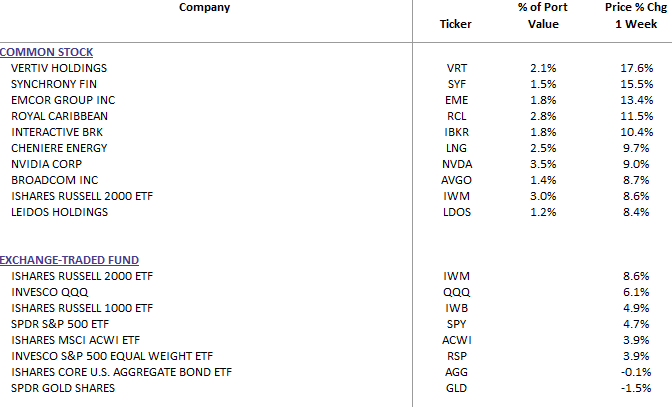
Task: Select the INVESCO QQQ fund name
Action: click(x=48, y=291)
